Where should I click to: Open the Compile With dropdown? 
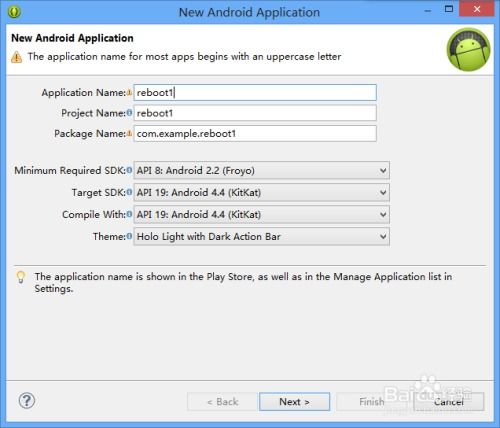[x=262, y=215]
